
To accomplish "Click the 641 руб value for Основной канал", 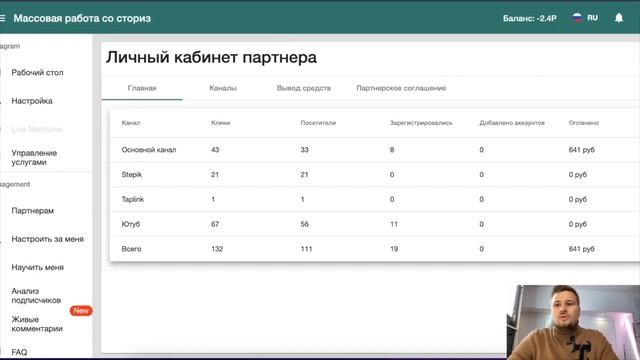I will point(582,149).
